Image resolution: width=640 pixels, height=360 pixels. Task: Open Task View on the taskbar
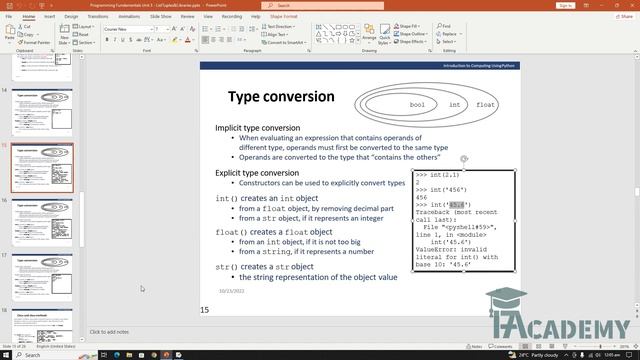tap(104, 355)
